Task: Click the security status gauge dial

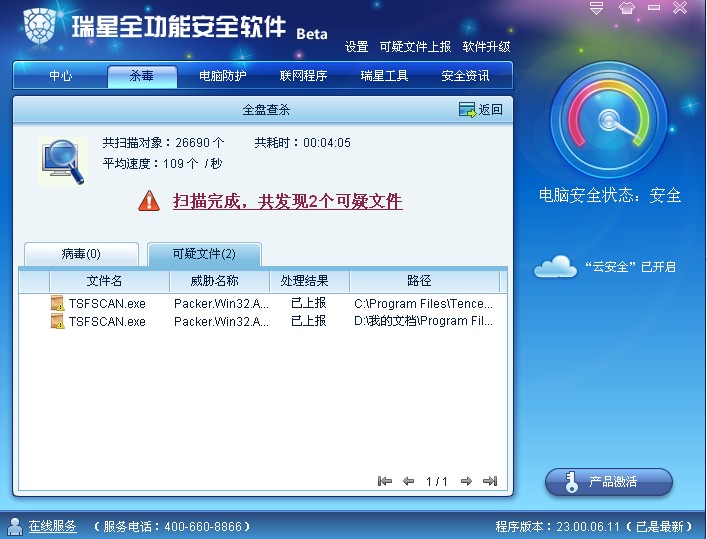Action: 609,120
